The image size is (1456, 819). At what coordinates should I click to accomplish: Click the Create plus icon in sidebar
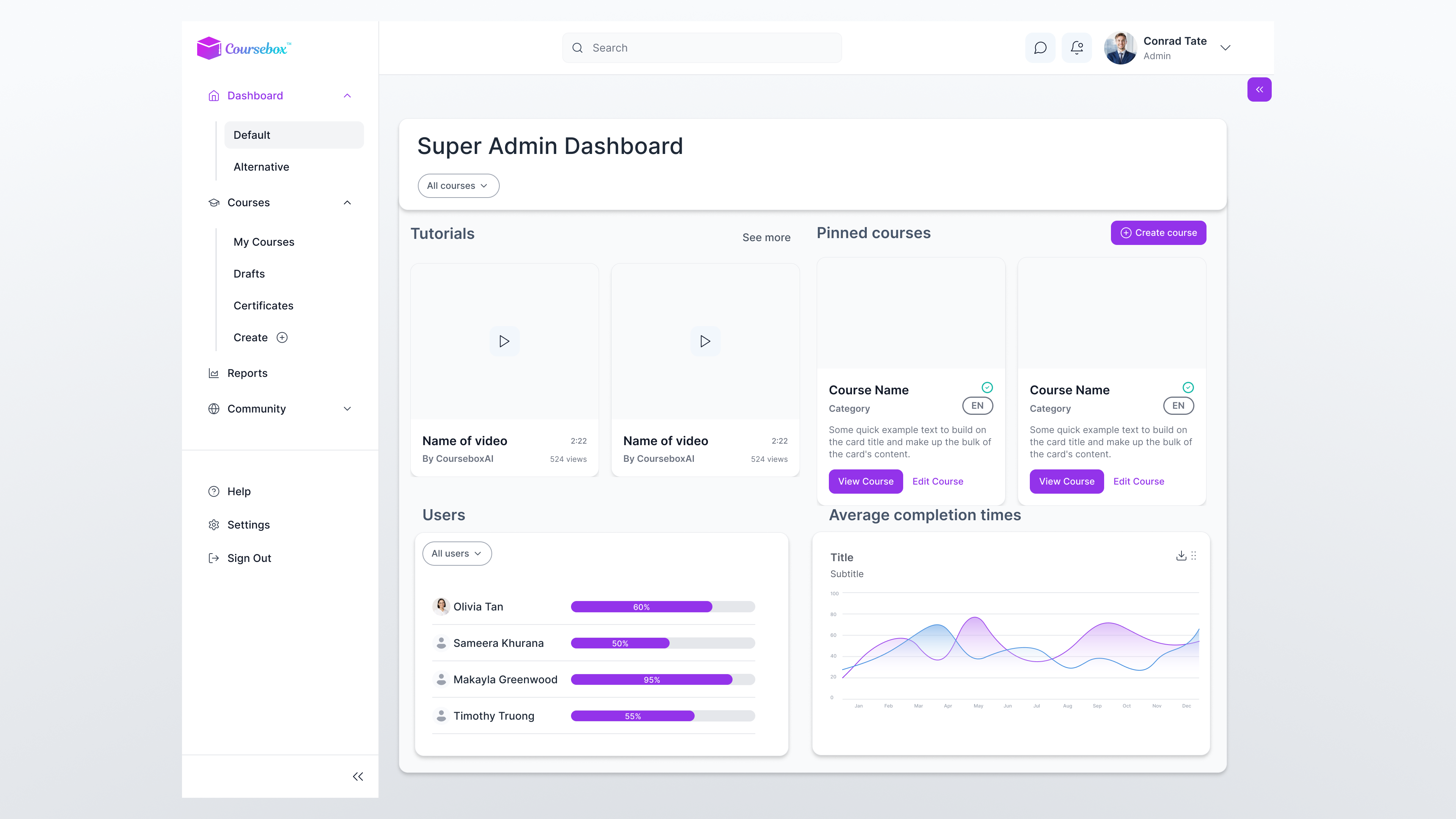(282, 337)
